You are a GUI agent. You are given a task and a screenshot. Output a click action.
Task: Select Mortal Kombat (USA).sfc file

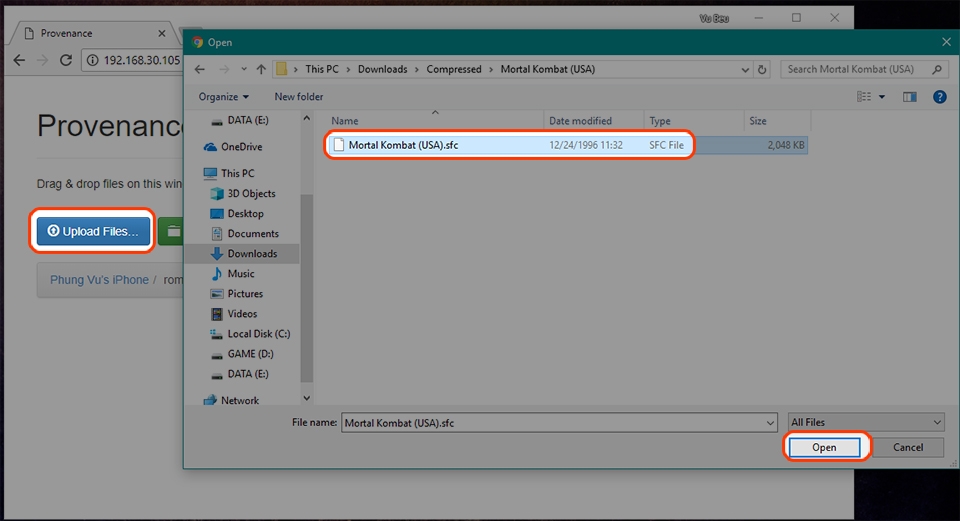(x=568, y=145)
